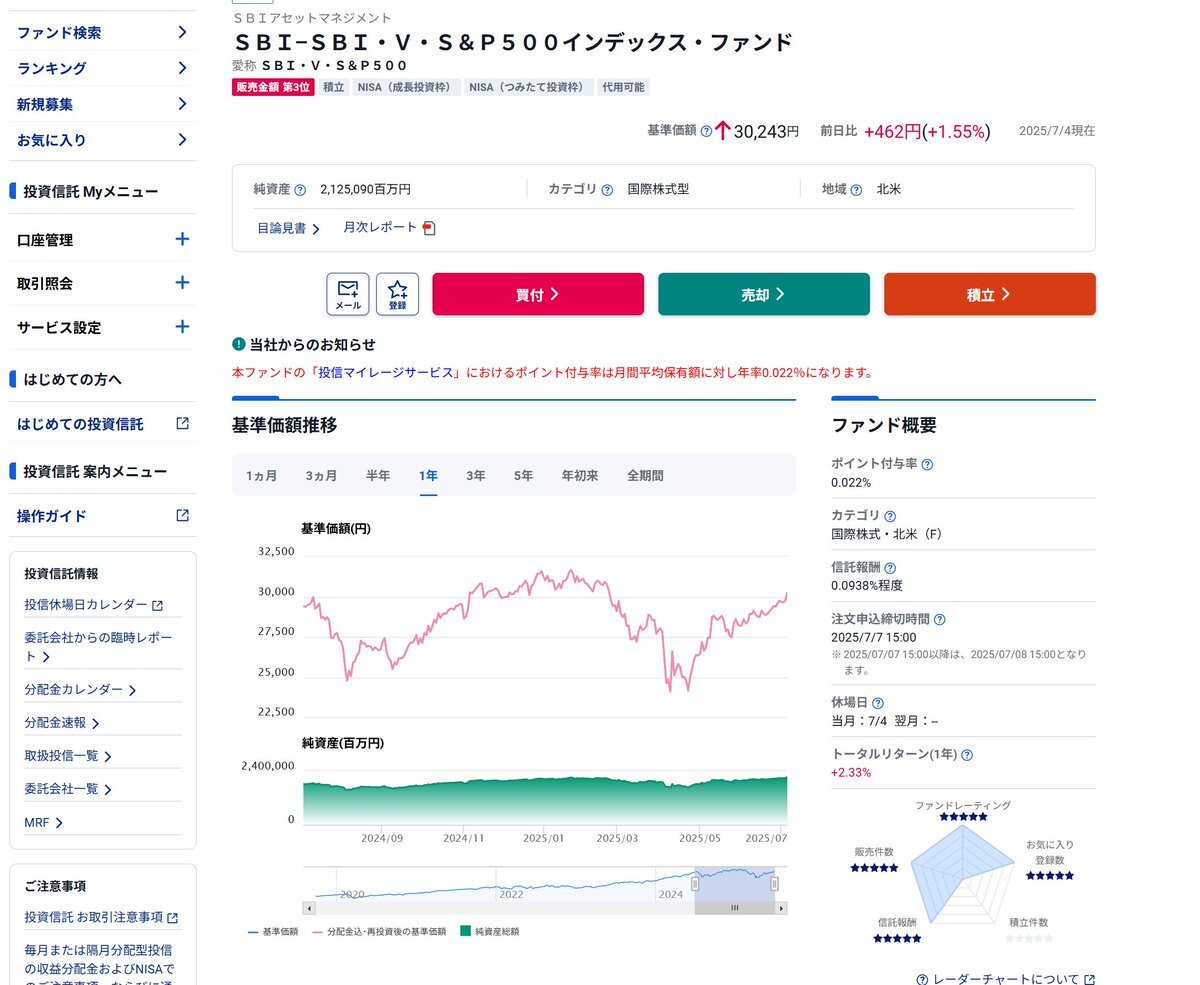Viewport: 1200px width, 985px height.
Task: Open お気に入り menu chevron
Action: pyautogui.click(x=182, y=140)
